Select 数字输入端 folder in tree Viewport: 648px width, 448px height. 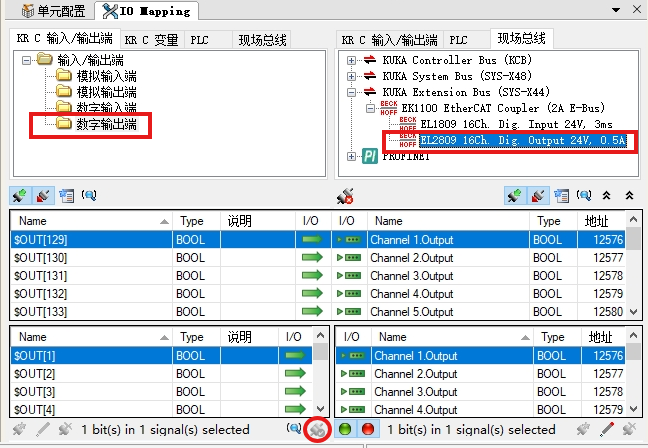coord(107,107)
